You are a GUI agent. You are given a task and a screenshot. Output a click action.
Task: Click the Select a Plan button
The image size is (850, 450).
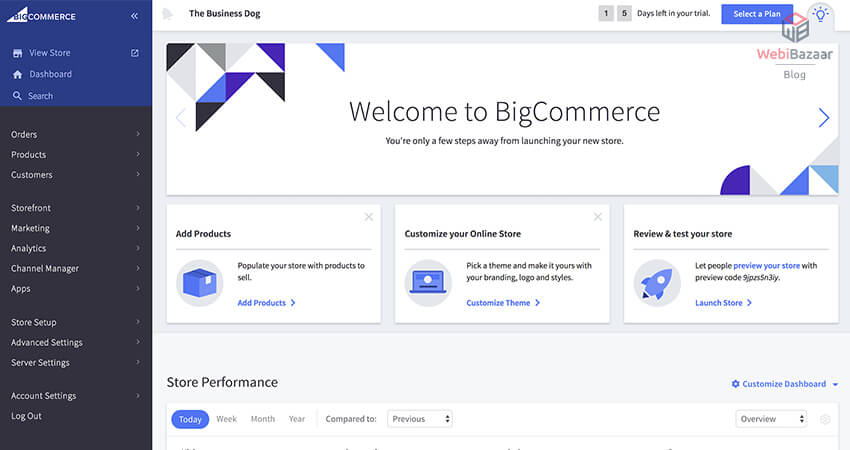[x=757, y=14]
